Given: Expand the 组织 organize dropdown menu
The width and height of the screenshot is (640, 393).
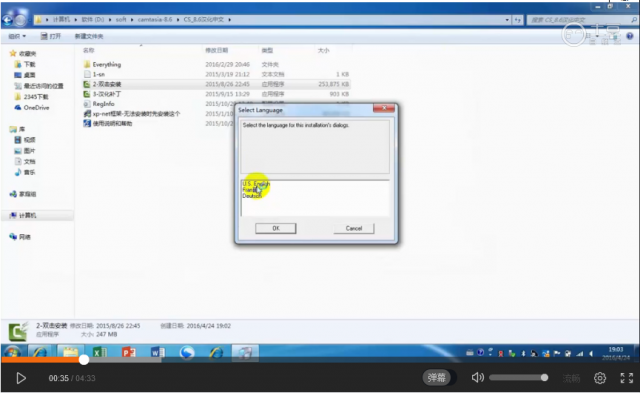Looking at the screenshot, I should [x=17, y=36].
